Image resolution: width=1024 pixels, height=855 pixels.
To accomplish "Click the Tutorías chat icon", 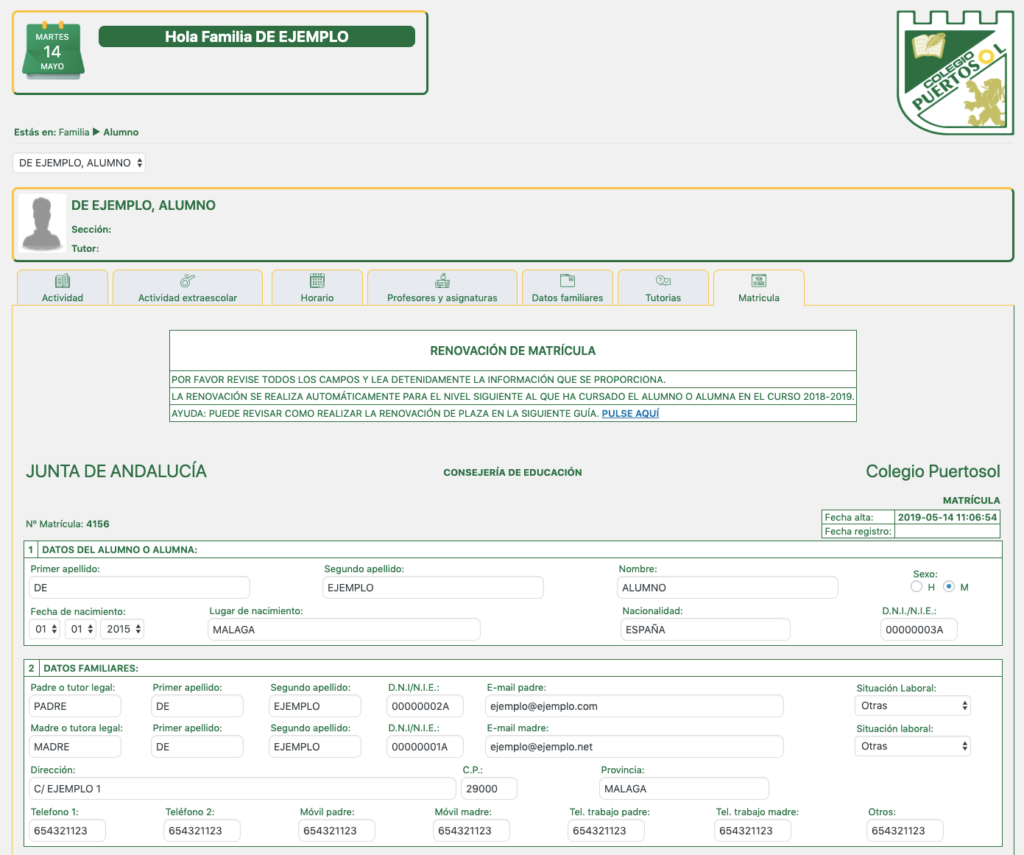I will [x=662, y=281].
